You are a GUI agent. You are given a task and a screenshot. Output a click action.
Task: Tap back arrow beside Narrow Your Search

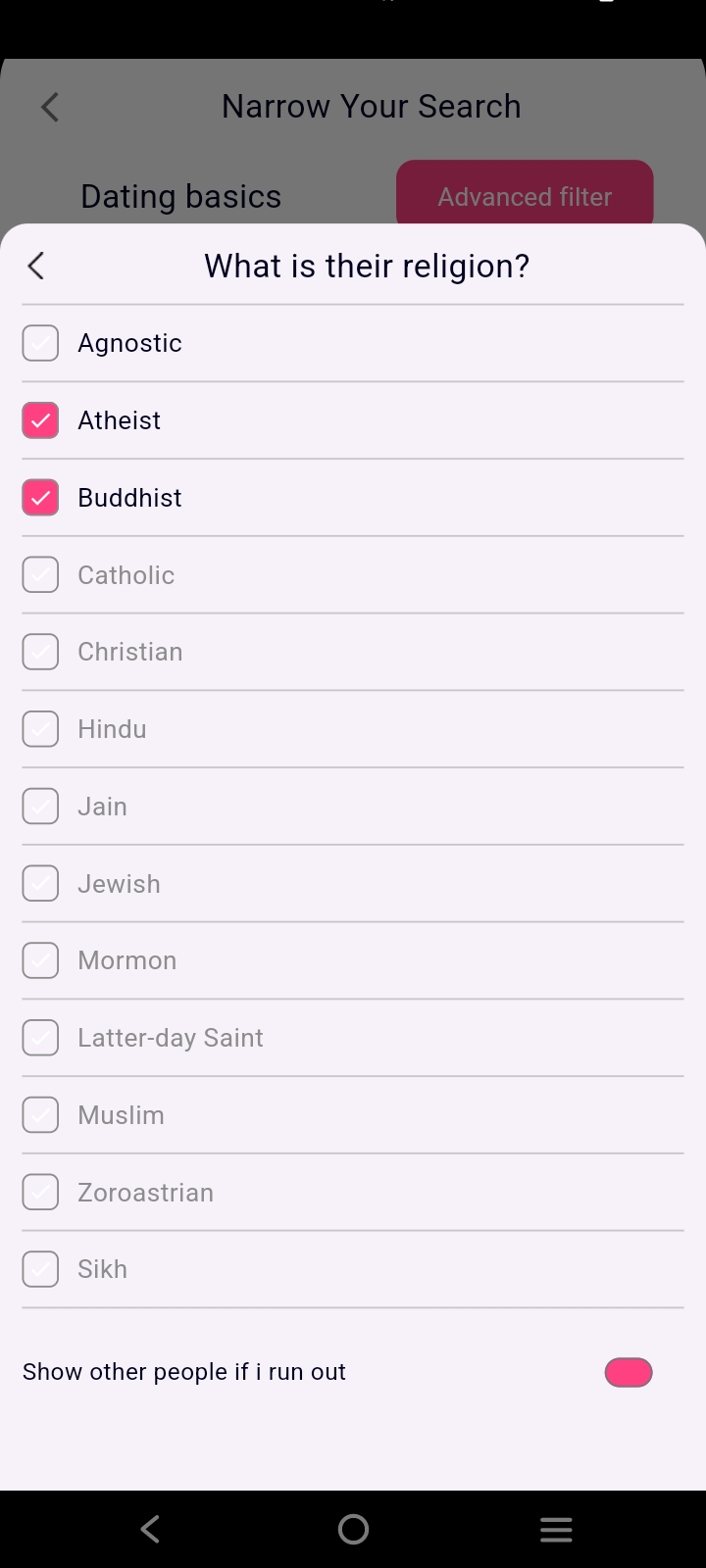50,107
